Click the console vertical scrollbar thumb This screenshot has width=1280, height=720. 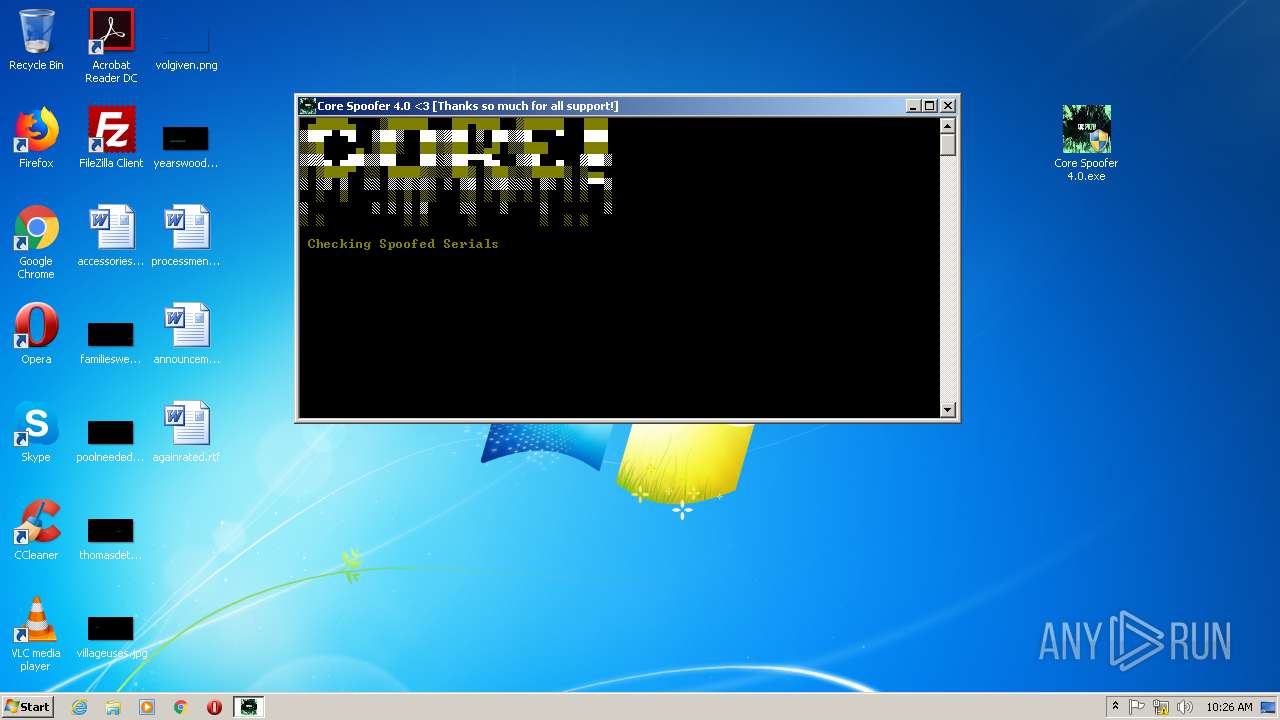948,144
